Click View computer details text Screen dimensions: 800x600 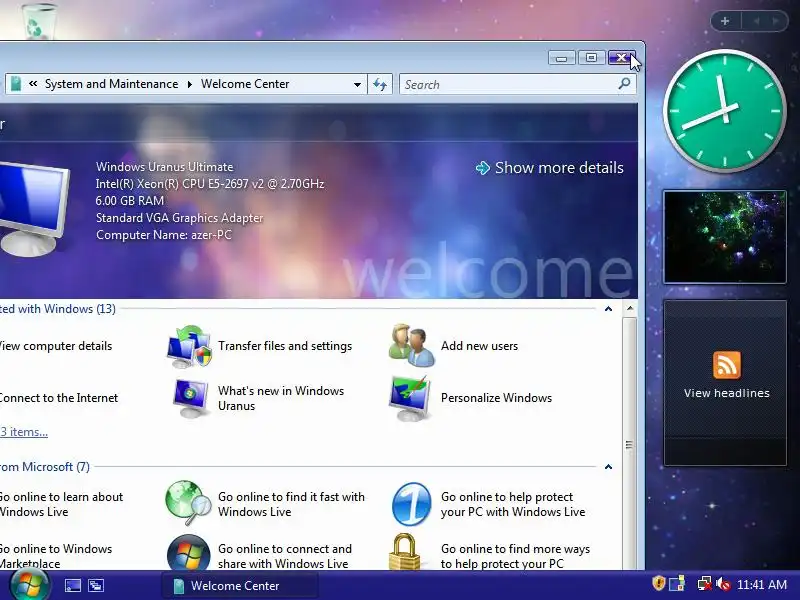click(x=56, y=346)
